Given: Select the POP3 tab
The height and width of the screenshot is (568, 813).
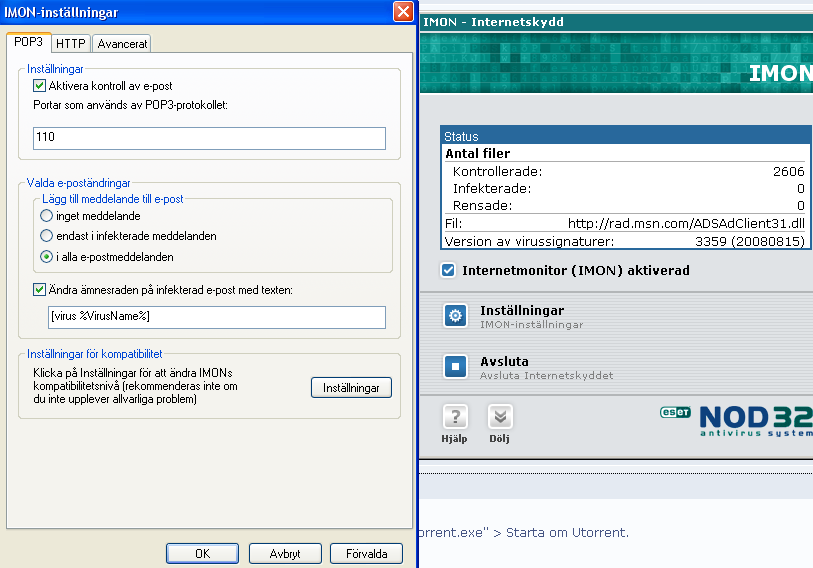Looking at the screenshot, I should click(x=29, y=42).
